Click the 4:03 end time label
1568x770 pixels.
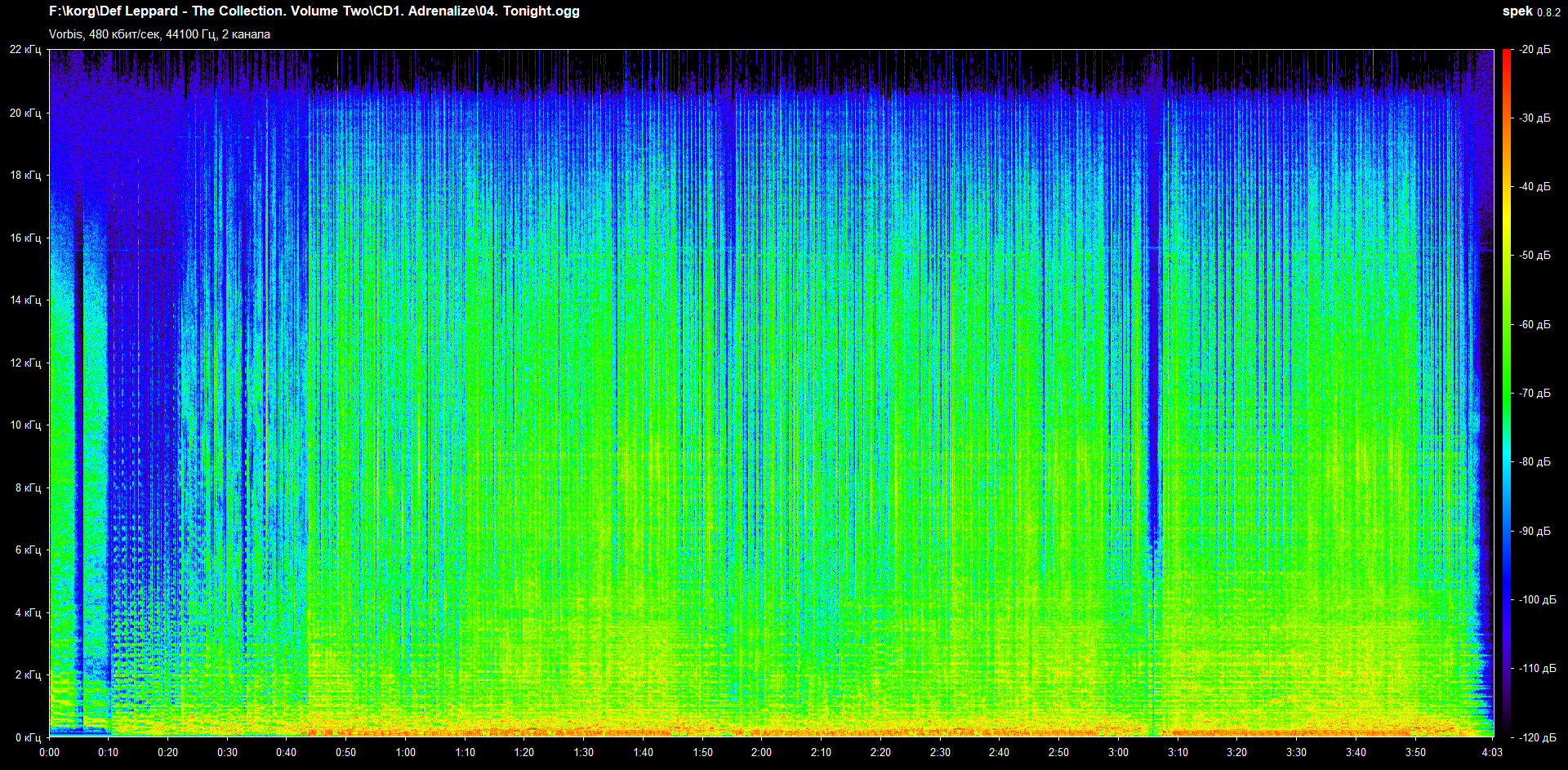pyautogui.click(x=1492, y=752)
